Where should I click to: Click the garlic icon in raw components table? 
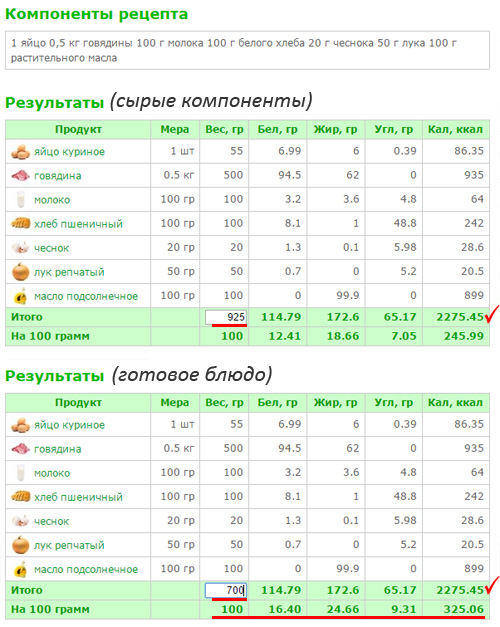pos(20,248)
